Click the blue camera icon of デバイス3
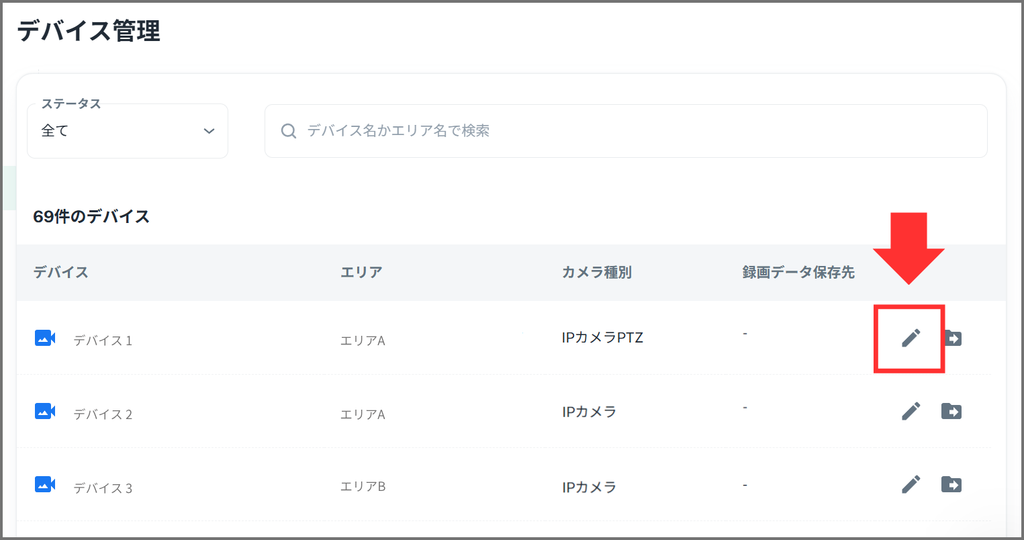The width and height of the screenshot is (1024, 540). click(x=45, y=485)
